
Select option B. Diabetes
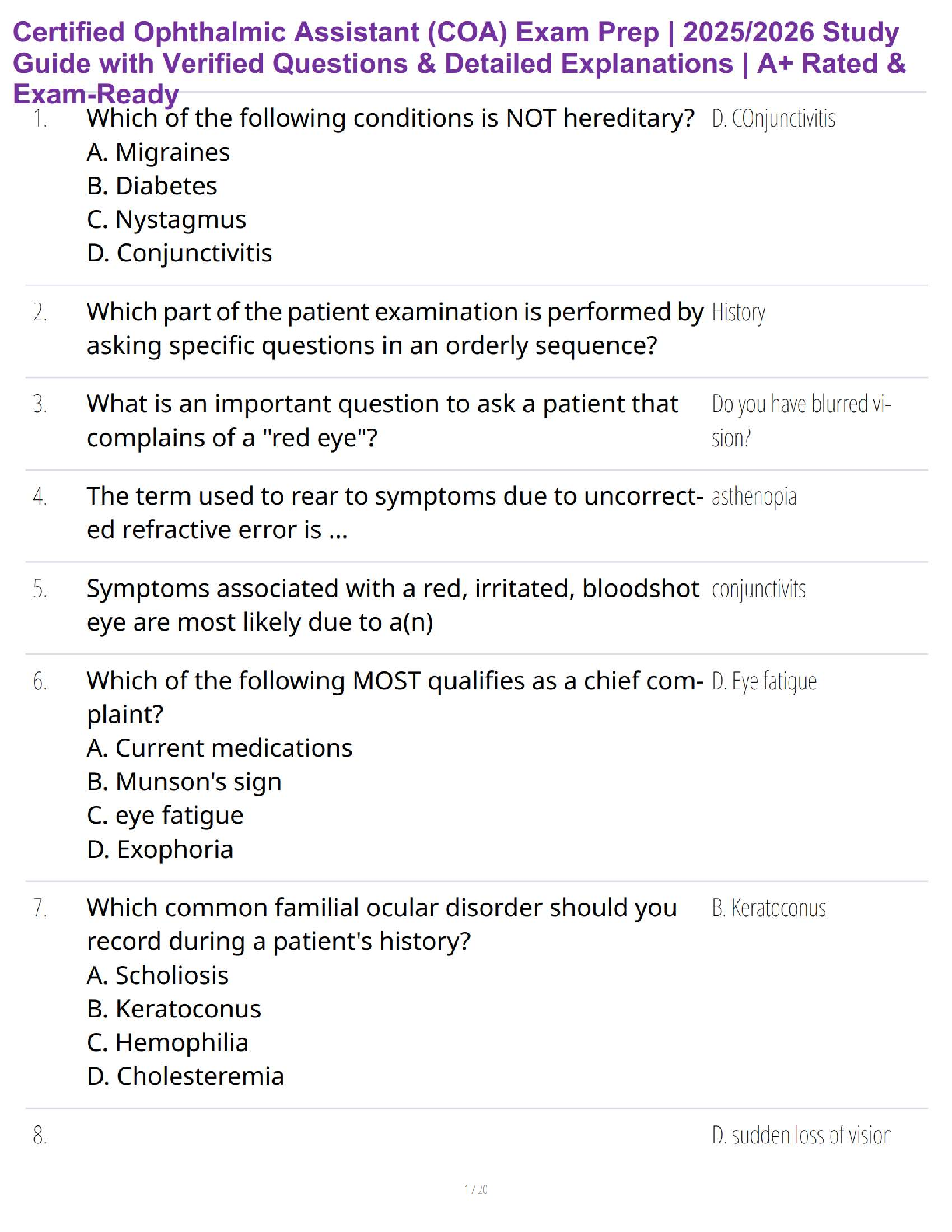click(152, 186)
